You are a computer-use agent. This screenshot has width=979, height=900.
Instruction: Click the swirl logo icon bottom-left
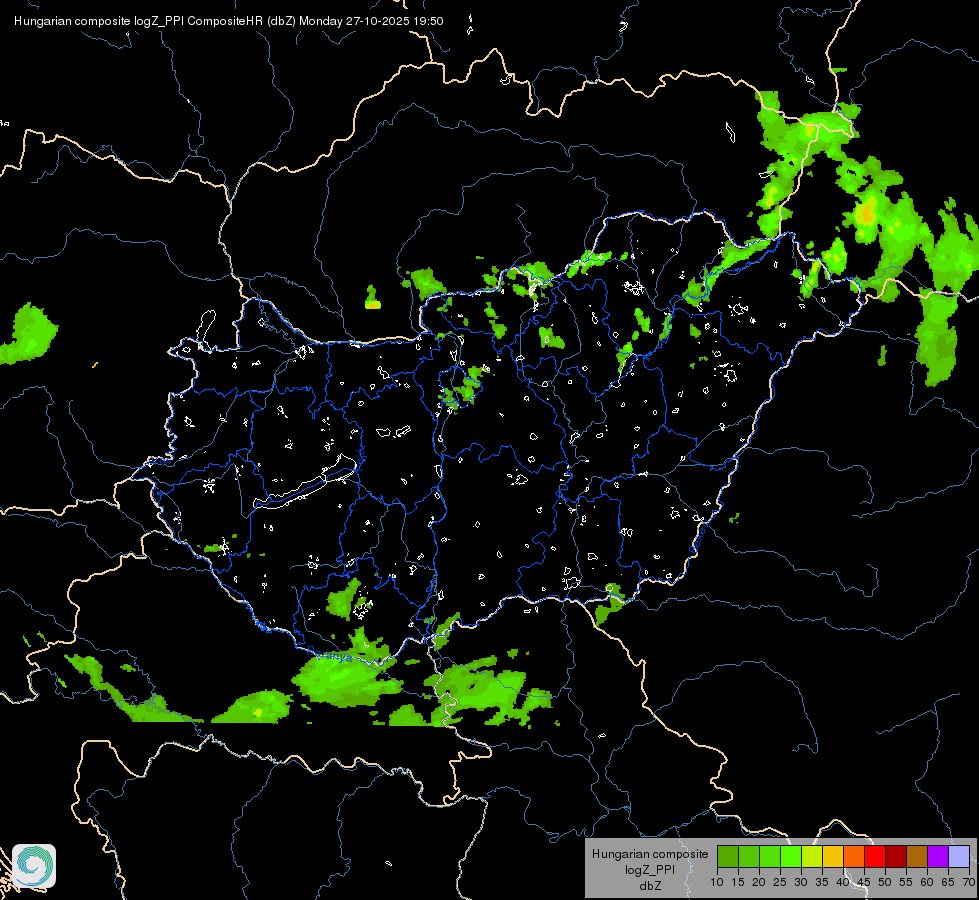pos(34,866)
